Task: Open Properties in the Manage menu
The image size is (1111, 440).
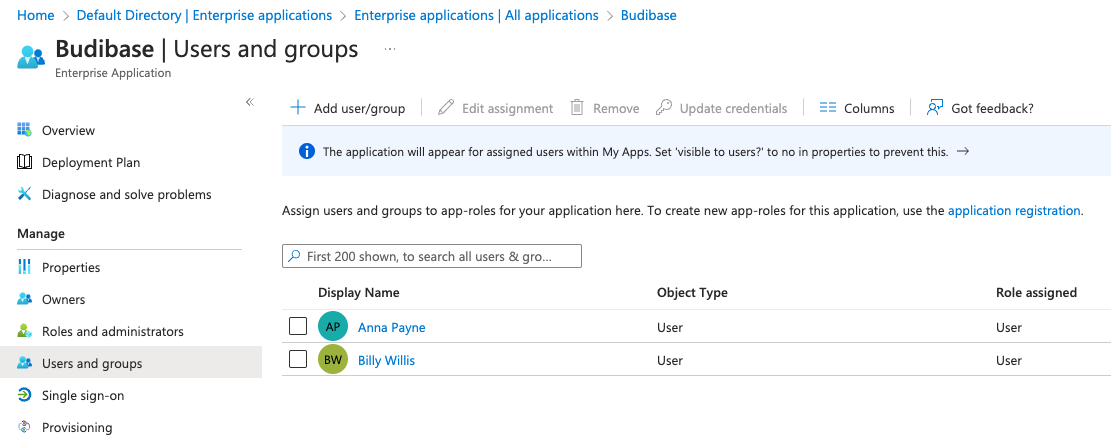Action: [x=71, y=267]
